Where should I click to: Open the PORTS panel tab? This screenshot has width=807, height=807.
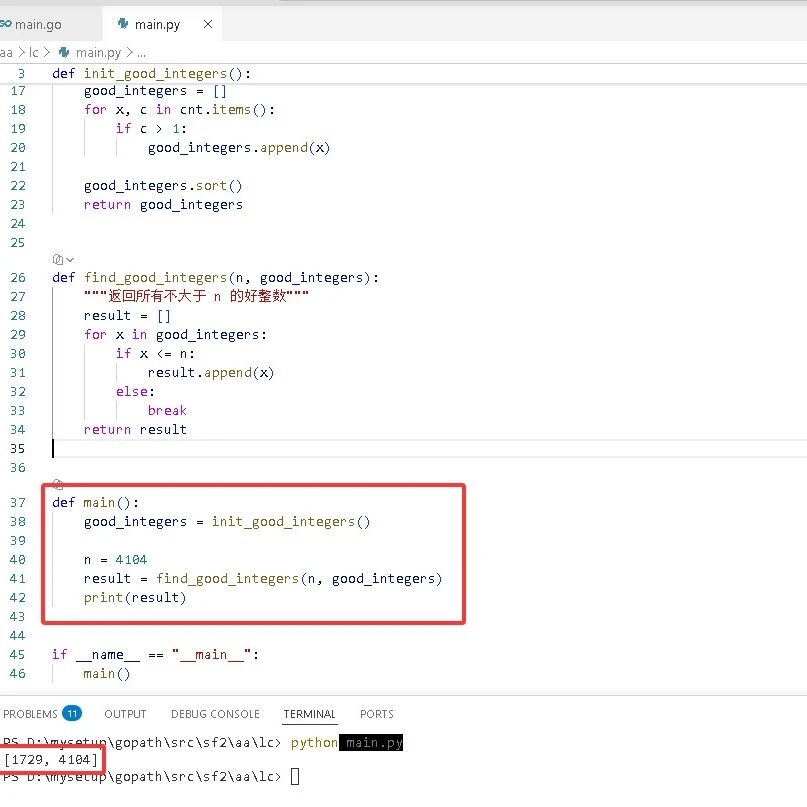click(377, 714)
